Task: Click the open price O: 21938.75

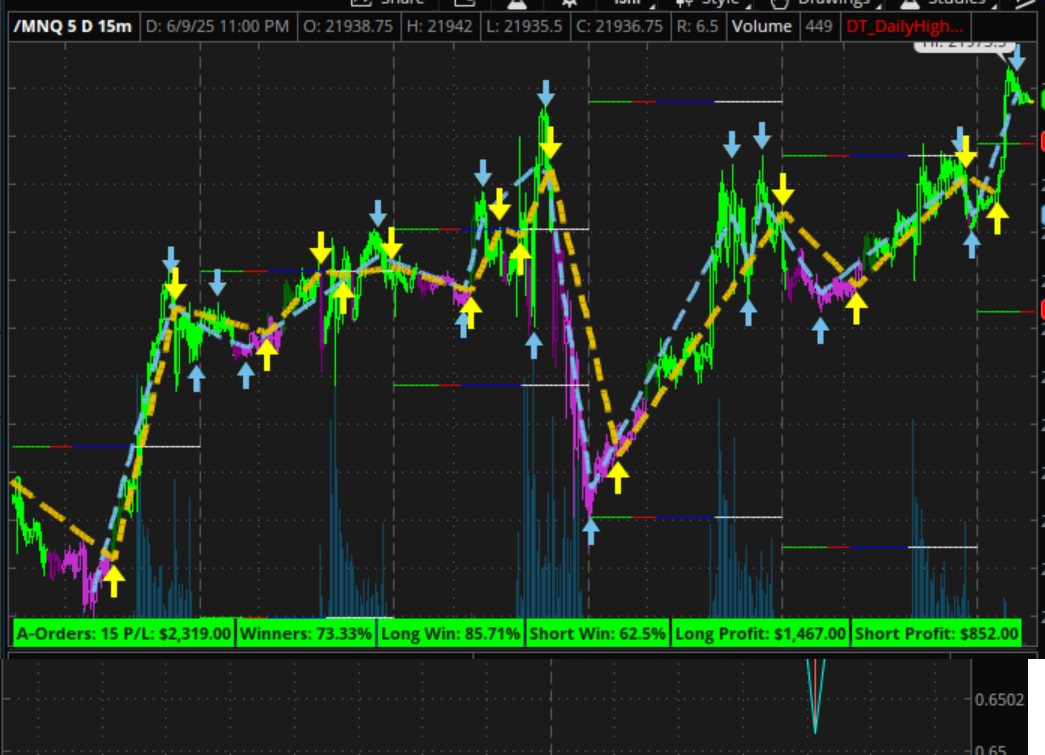Action: [347, 27]
